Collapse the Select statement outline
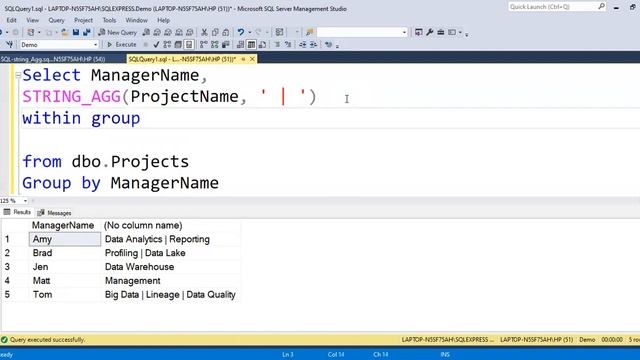Screen dimensions: 640x360 tap(18, 76)
